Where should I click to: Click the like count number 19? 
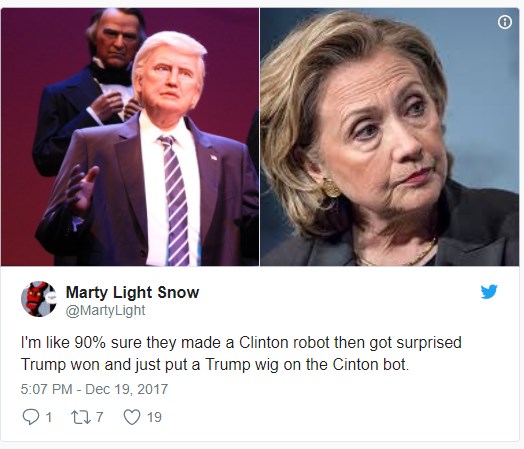tap(154, 417)
